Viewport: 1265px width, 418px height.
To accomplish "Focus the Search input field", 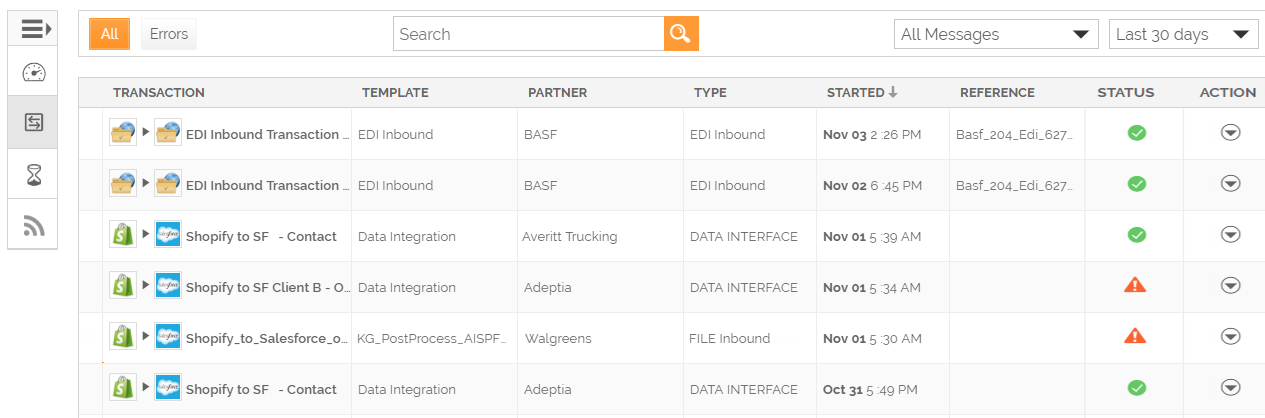I will [x=529, y=34].
